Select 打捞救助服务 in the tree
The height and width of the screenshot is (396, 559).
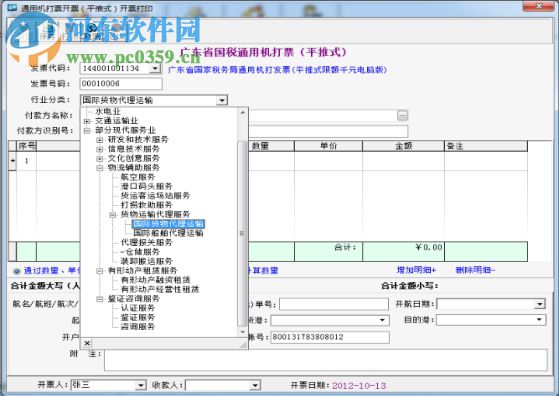click(x=146, y=205)
